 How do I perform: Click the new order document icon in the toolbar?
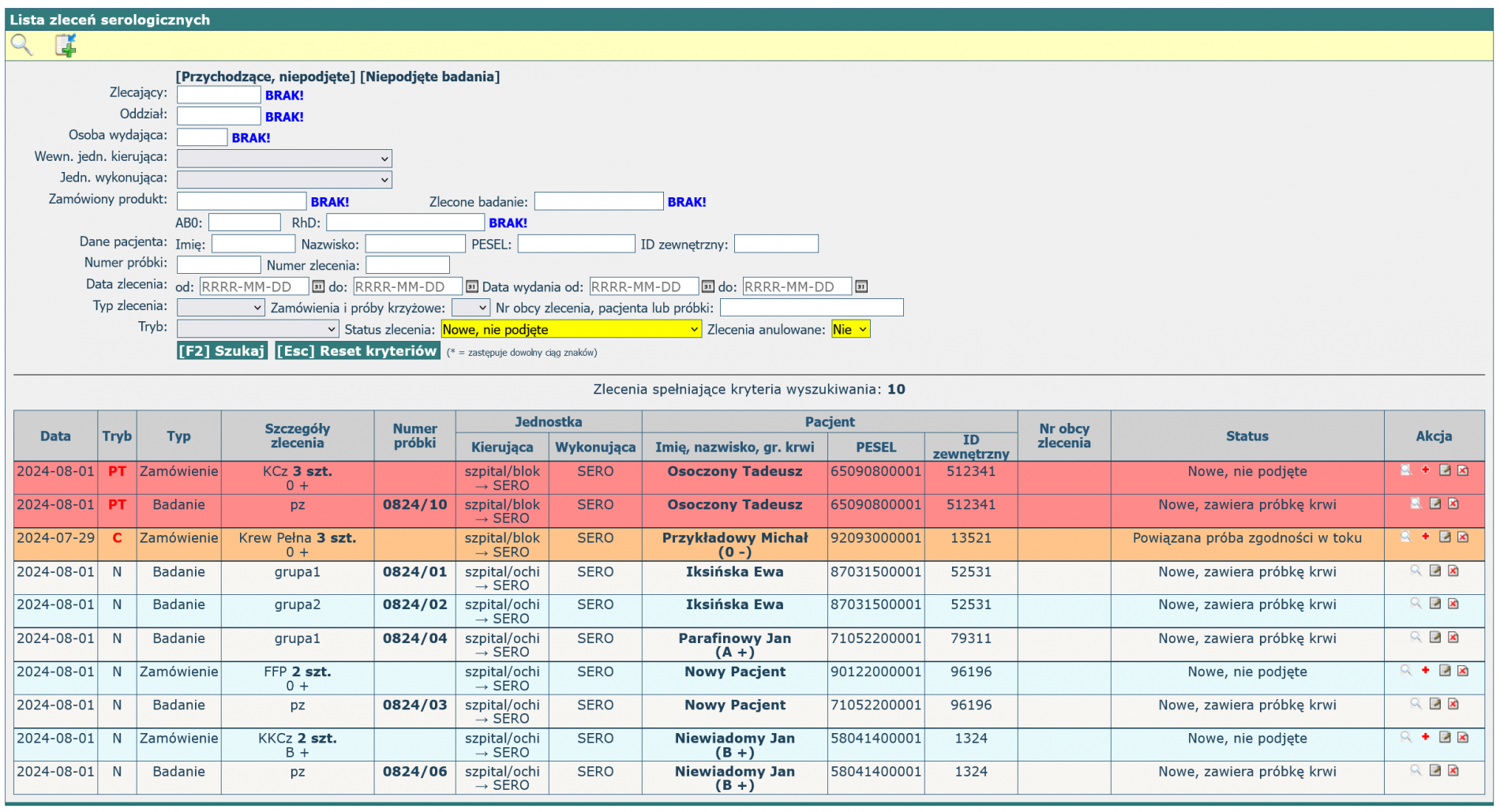66,46
